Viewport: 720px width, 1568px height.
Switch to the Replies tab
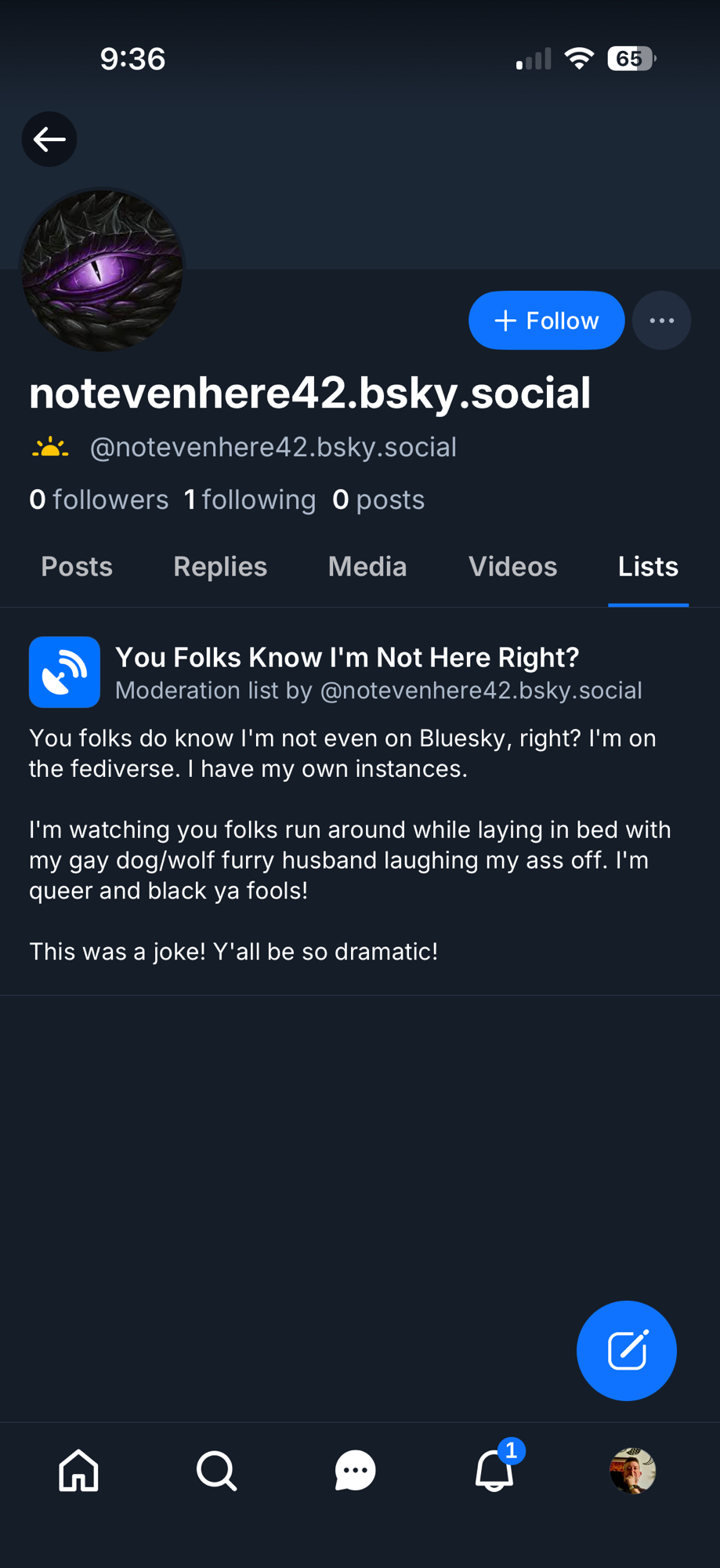pyautogui.click(x=220, y=567)
